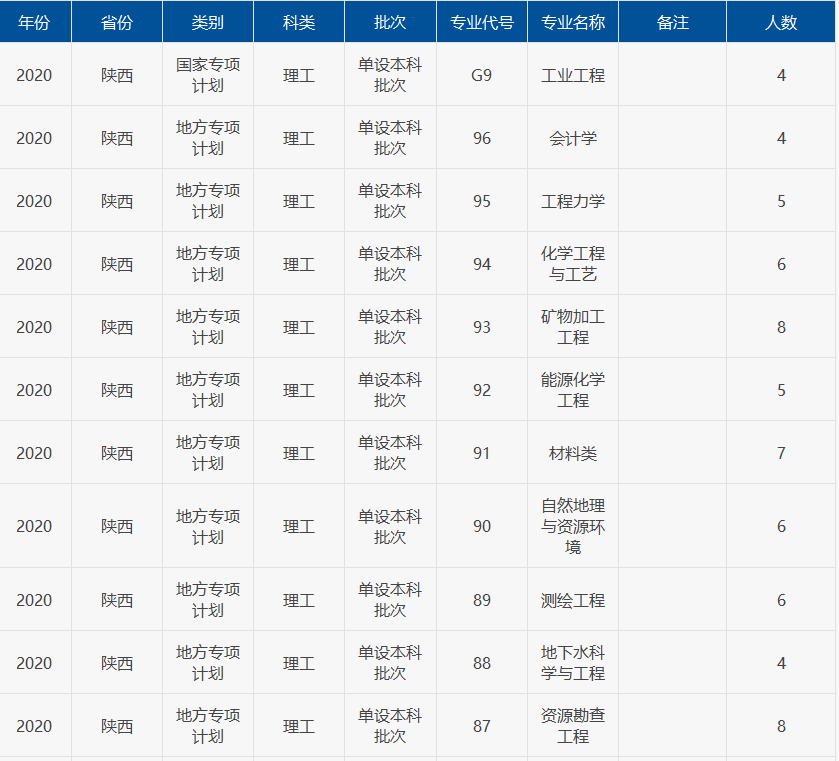Image resolution: width=839 pixels, height=761 pixels.
Task: Click the 能源化学工程 cell
Action: pyautogui.click(x=573, y=390)
